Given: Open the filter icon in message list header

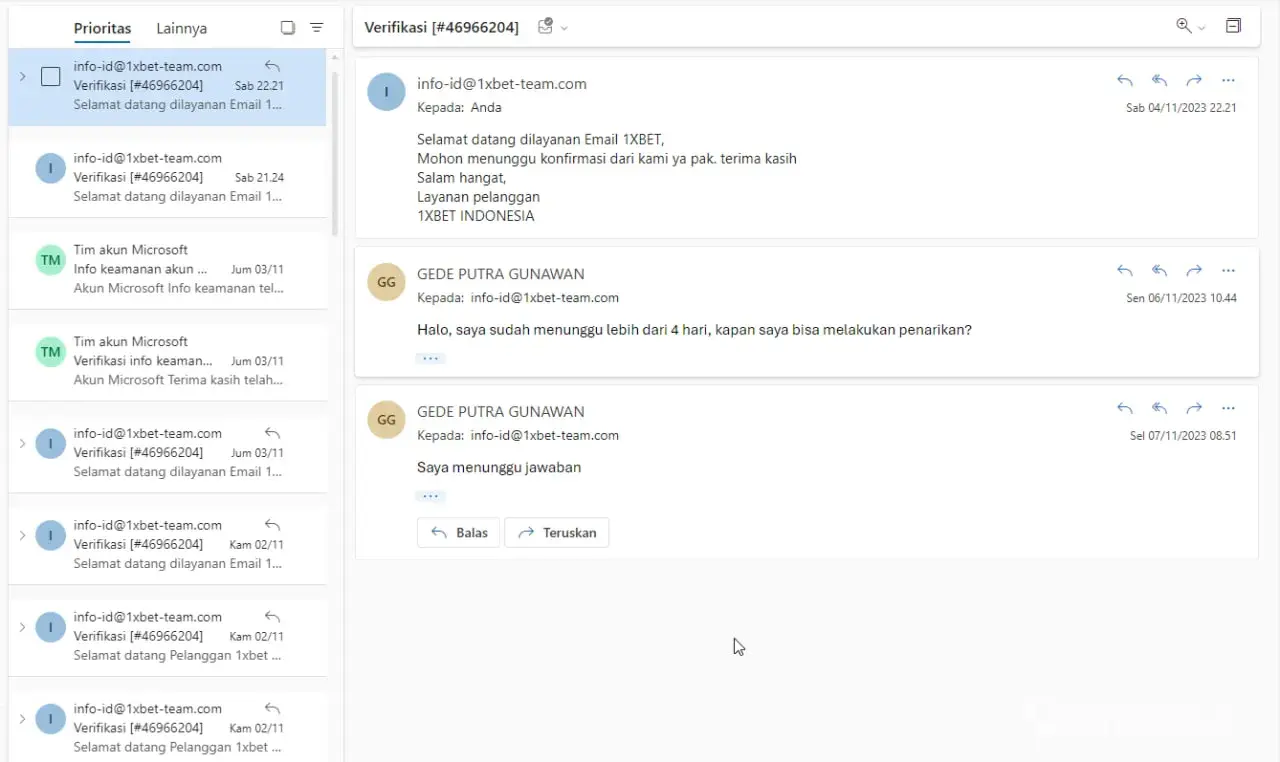Looking at the screenshot, I should [317, 28].
